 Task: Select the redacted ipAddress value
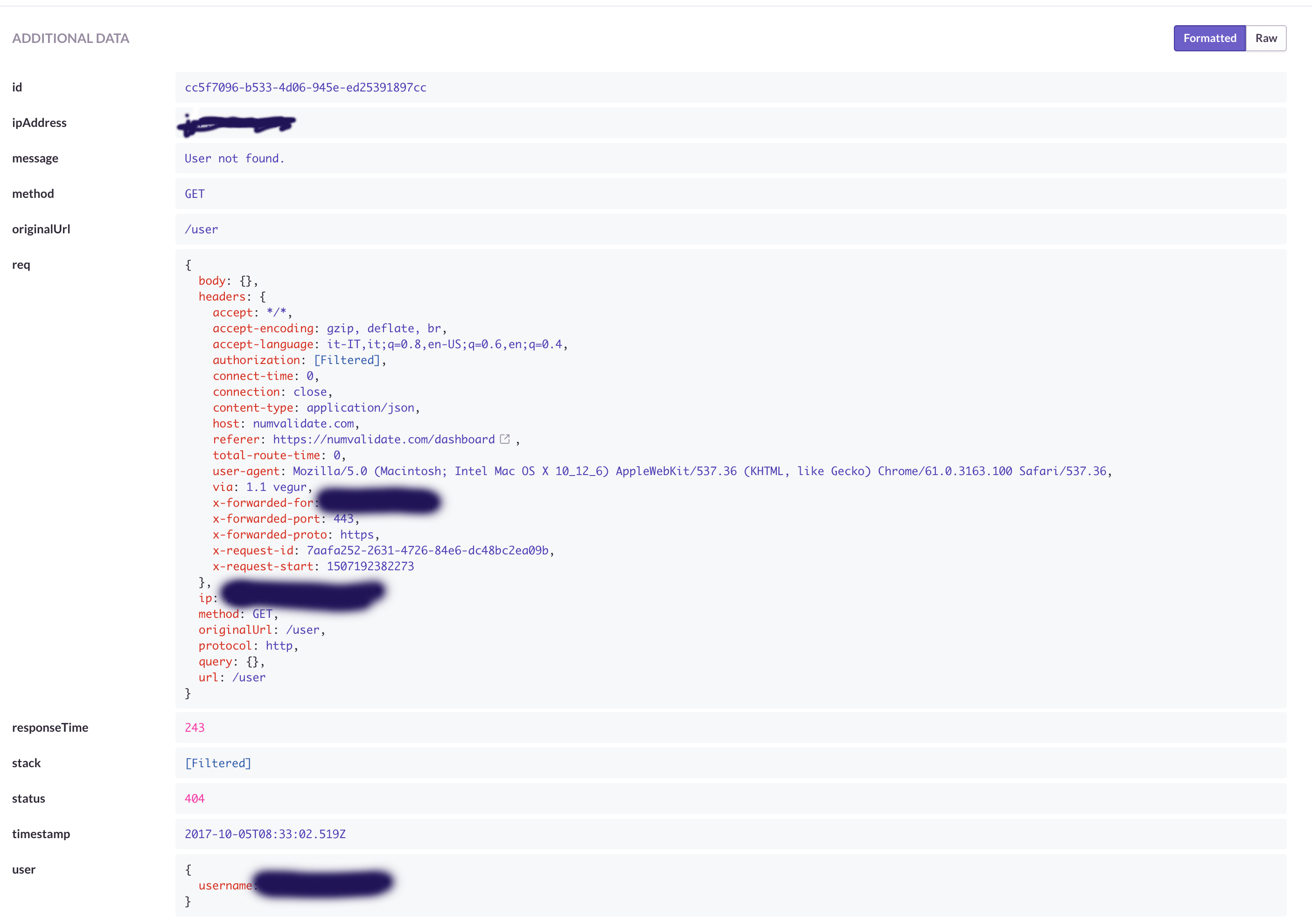[x=237, y=123]
